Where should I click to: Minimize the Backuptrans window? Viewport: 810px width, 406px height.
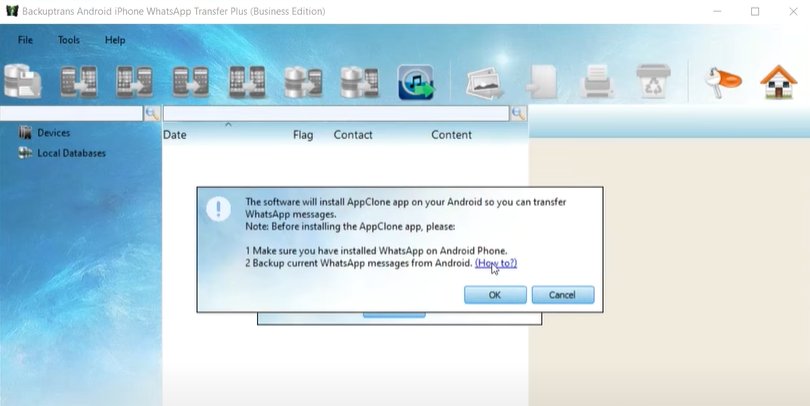(x=717, y=11)
